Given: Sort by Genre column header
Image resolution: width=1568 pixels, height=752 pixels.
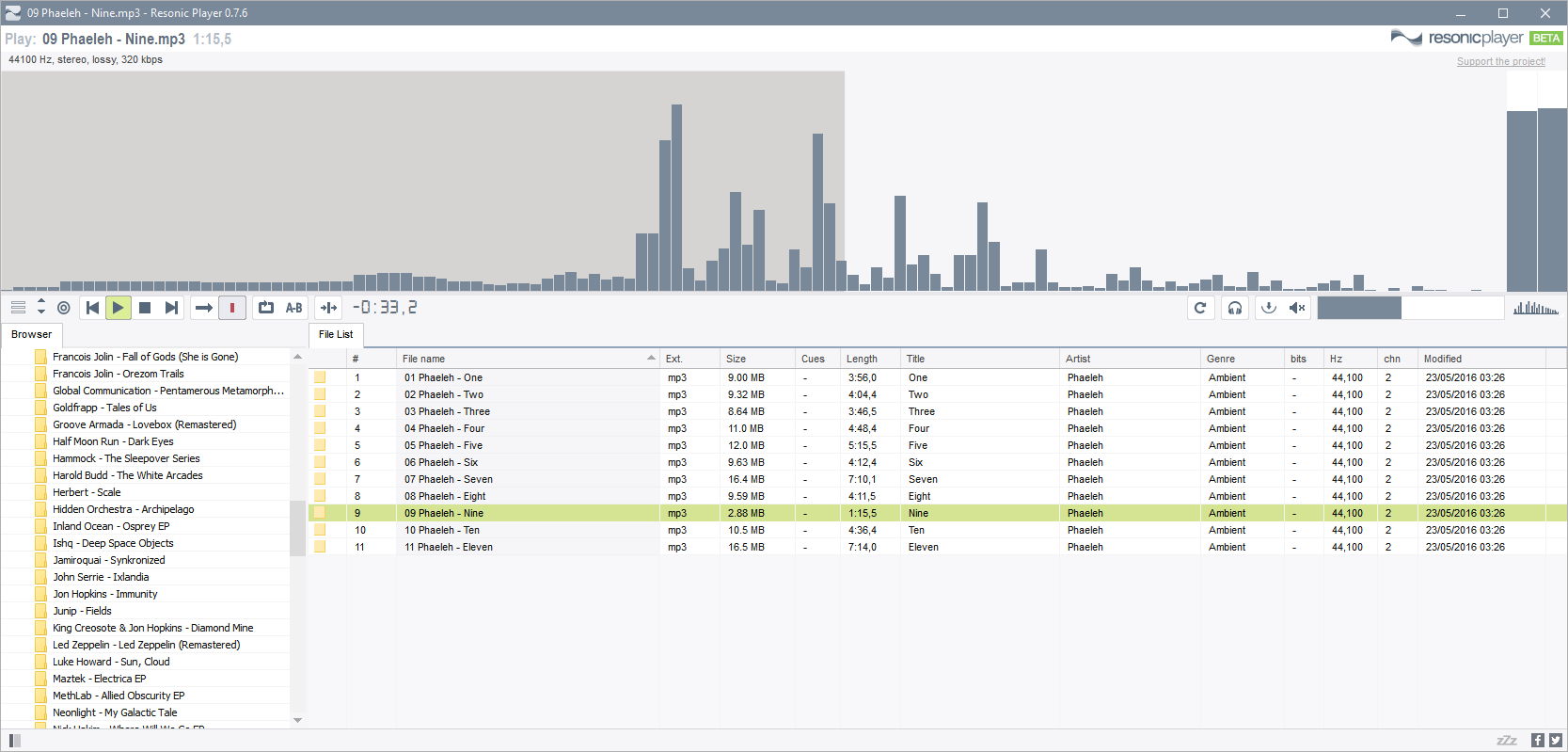Looking at the screenshot, I should (x=1243, y=359).
